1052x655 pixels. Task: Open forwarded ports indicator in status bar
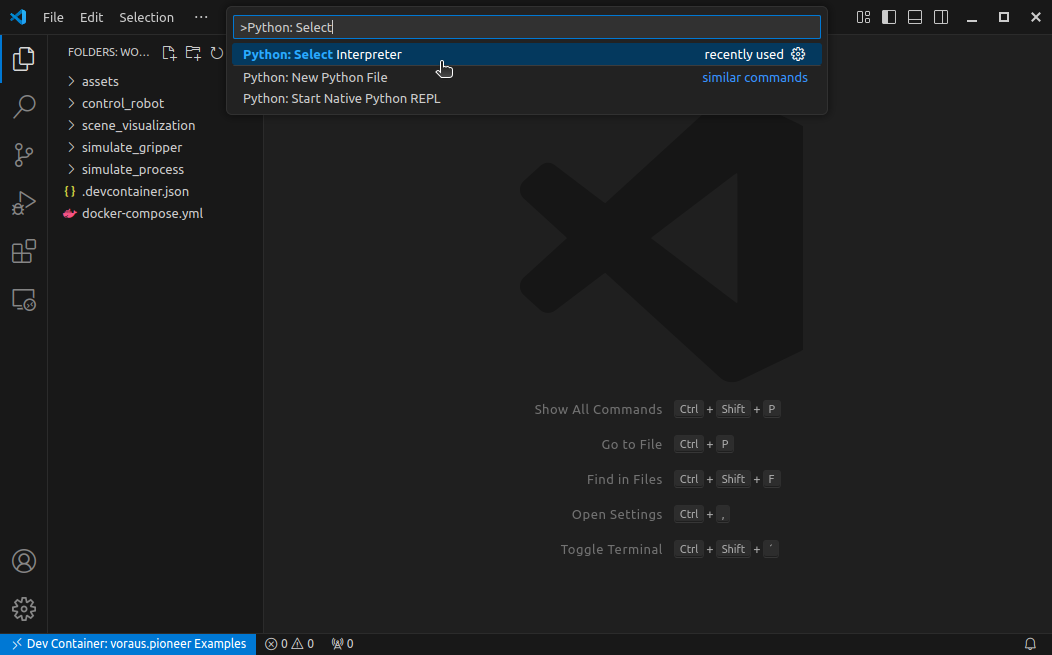342,644
